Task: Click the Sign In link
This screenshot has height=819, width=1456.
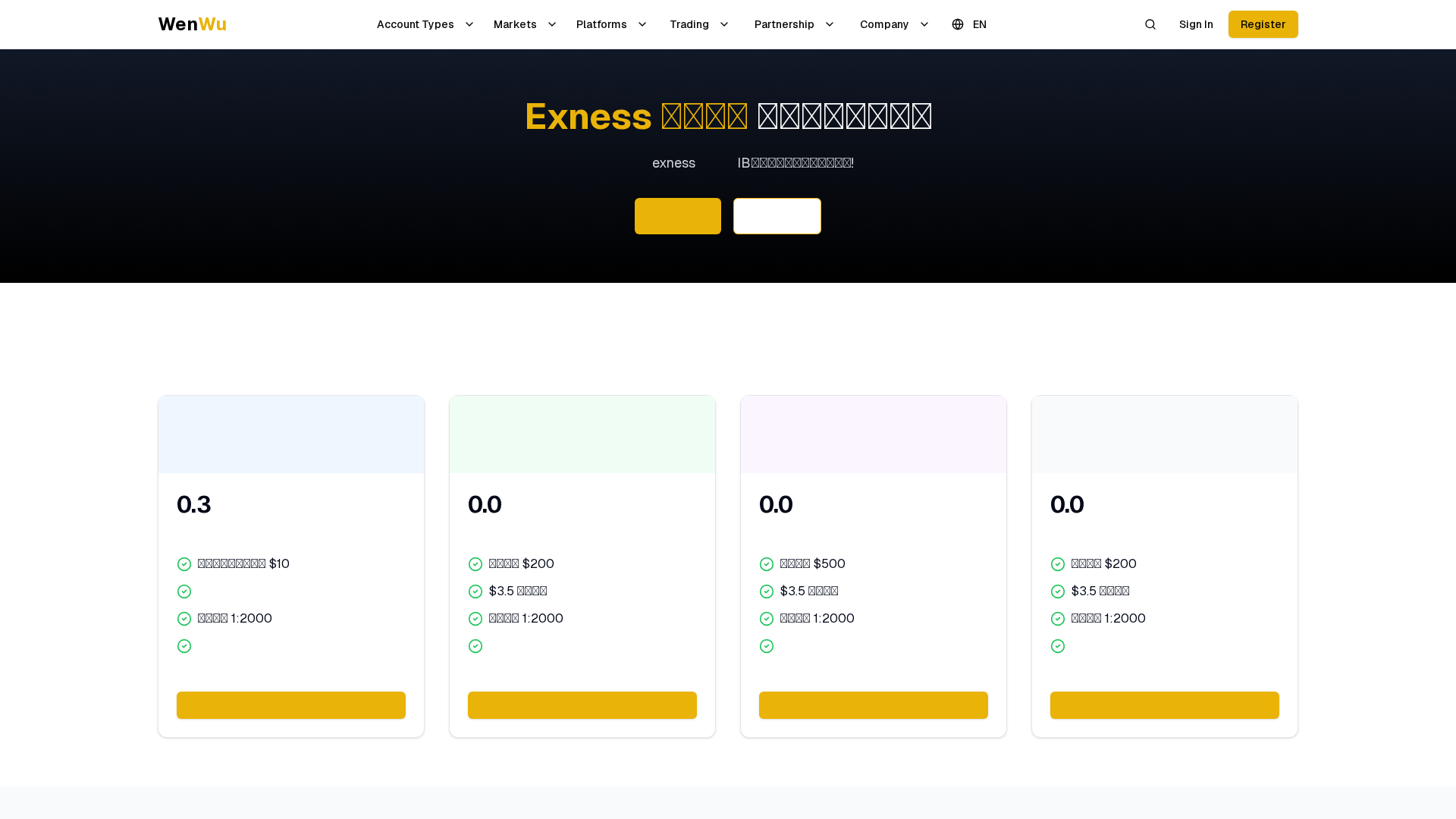Action: [1196, 24]
